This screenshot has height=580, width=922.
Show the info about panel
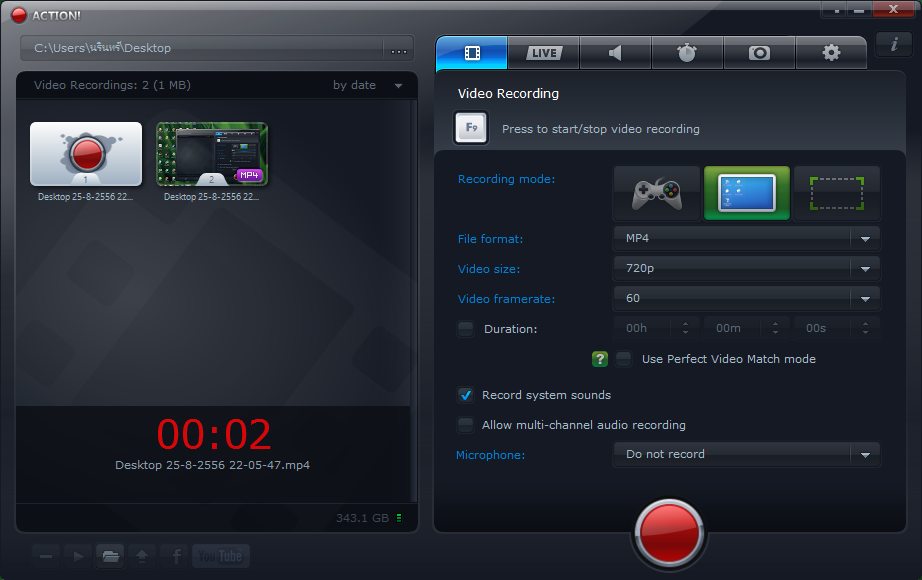894,44
